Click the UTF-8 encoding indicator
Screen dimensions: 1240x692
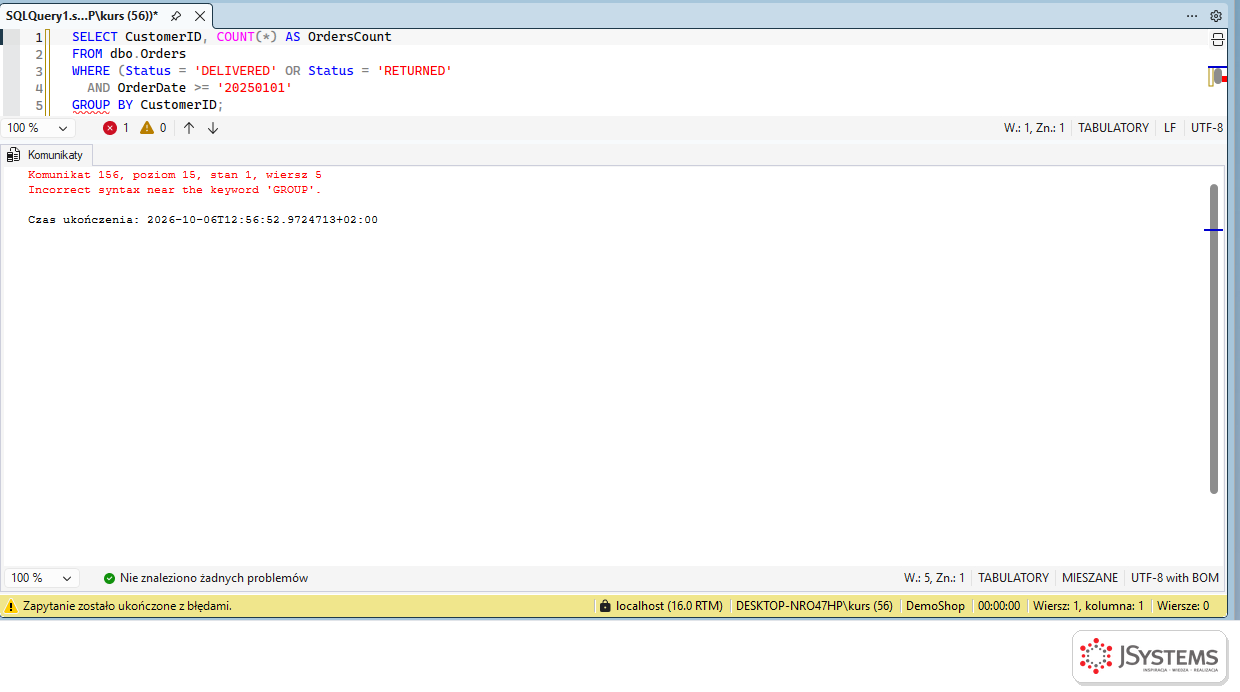point(1207,128)
